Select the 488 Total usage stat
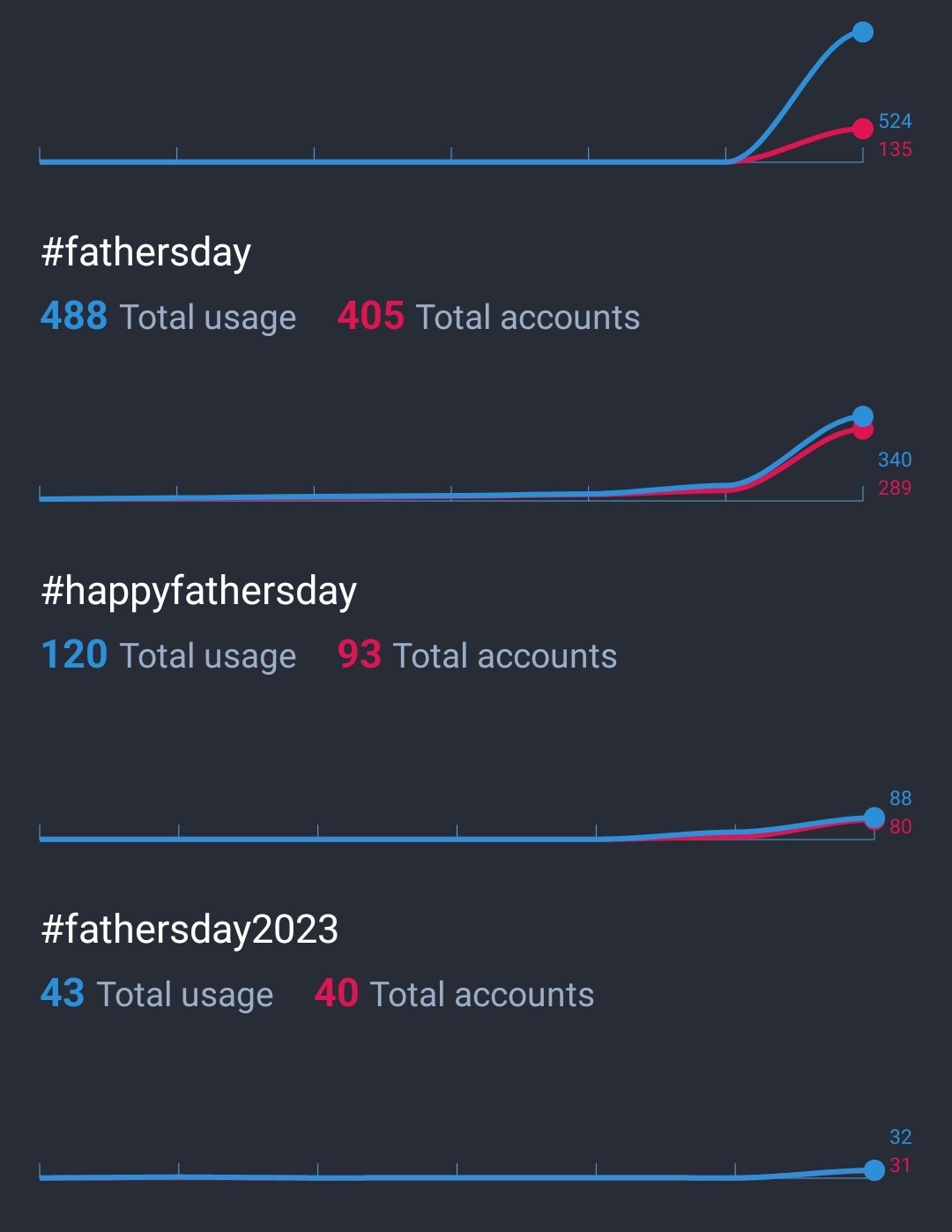 click(168, 317)
